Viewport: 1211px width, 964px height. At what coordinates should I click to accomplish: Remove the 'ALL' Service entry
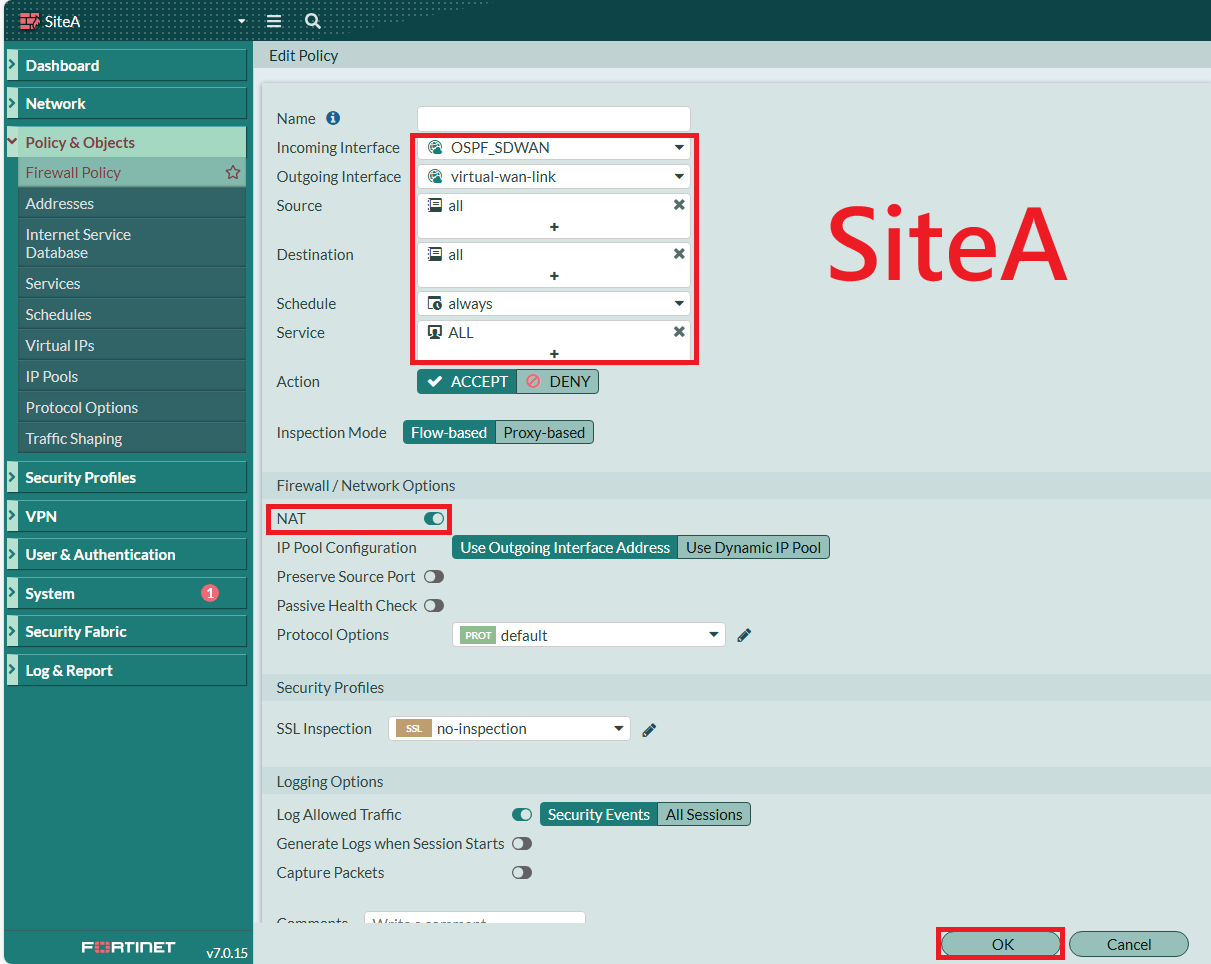679,331
